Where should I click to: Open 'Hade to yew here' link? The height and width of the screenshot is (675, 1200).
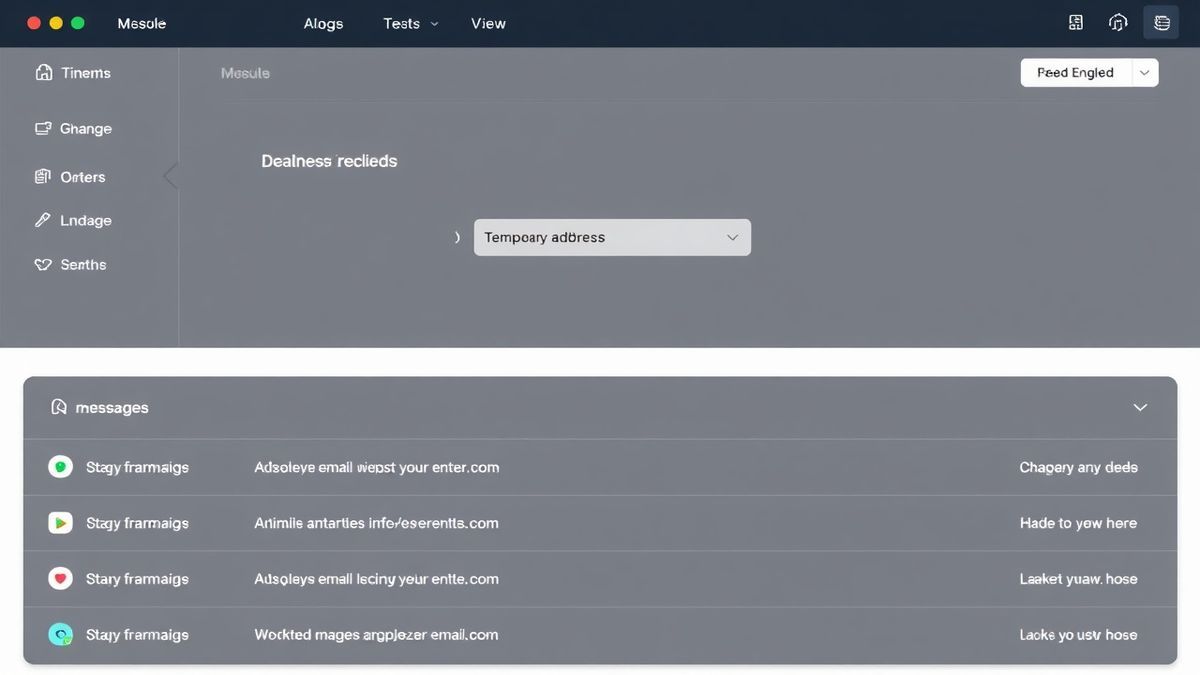pos(1078,523)
